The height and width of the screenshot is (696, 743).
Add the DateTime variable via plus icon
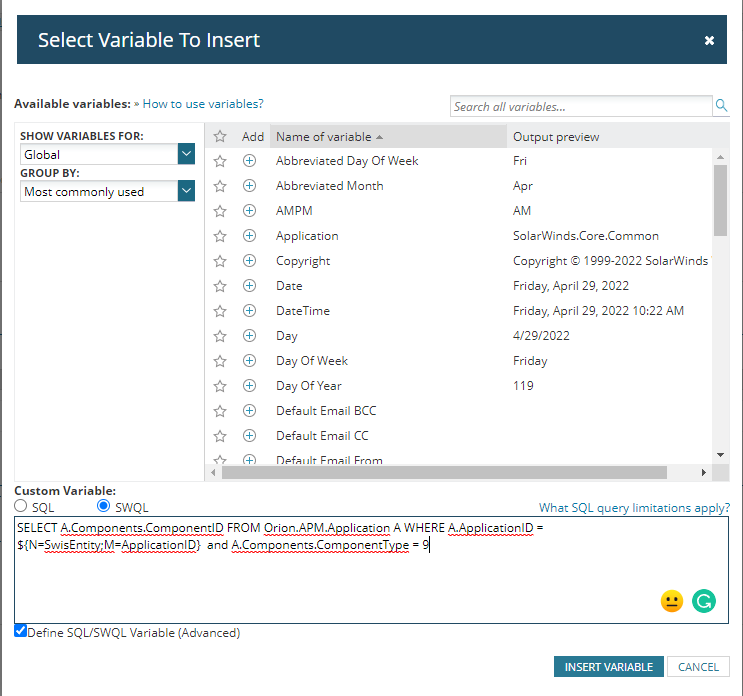coord(250,311)
